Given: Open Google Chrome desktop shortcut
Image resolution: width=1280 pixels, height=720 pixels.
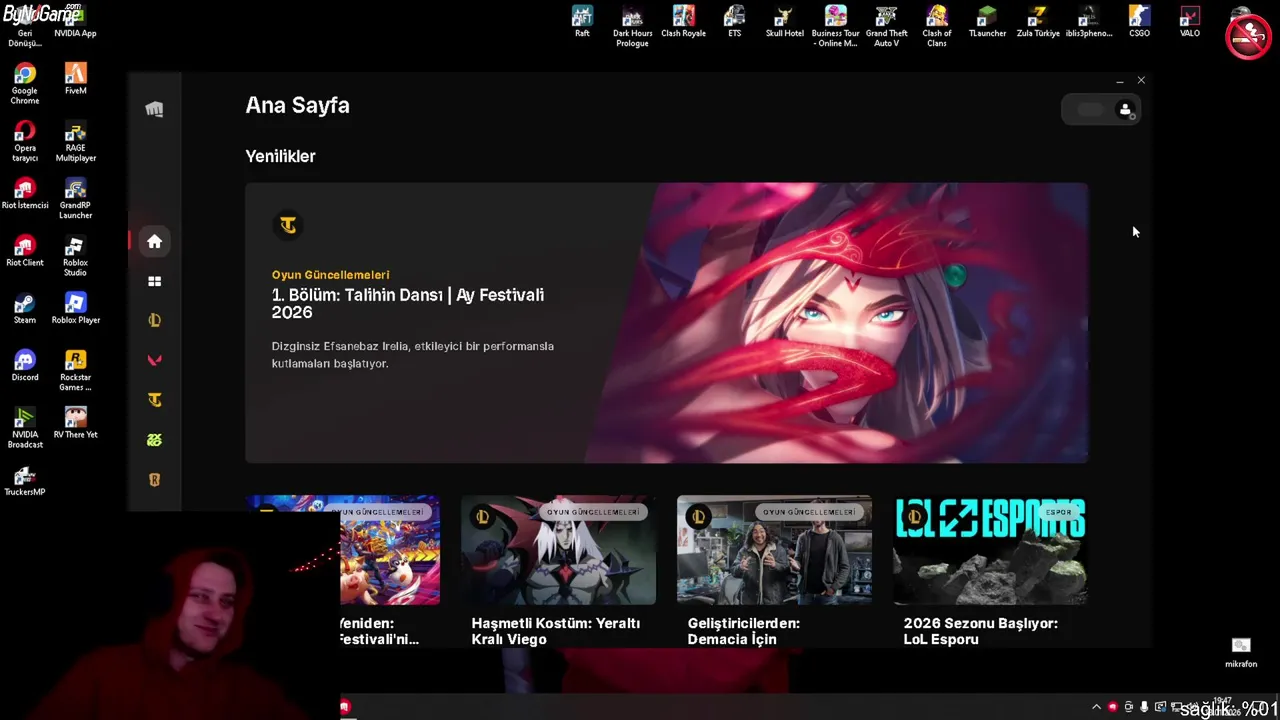Looking at the screenshot, I should tap(25, 83).
